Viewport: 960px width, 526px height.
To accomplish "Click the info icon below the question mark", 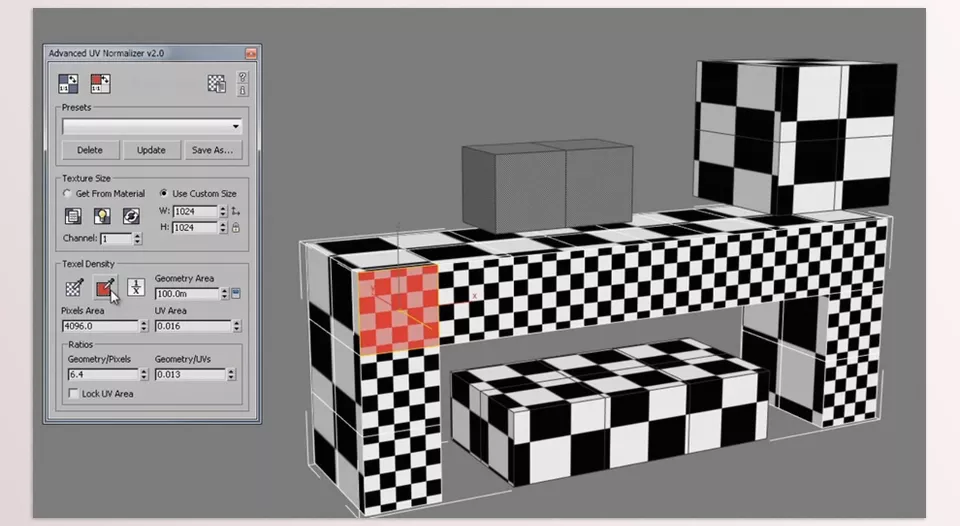I will point(242,91).
